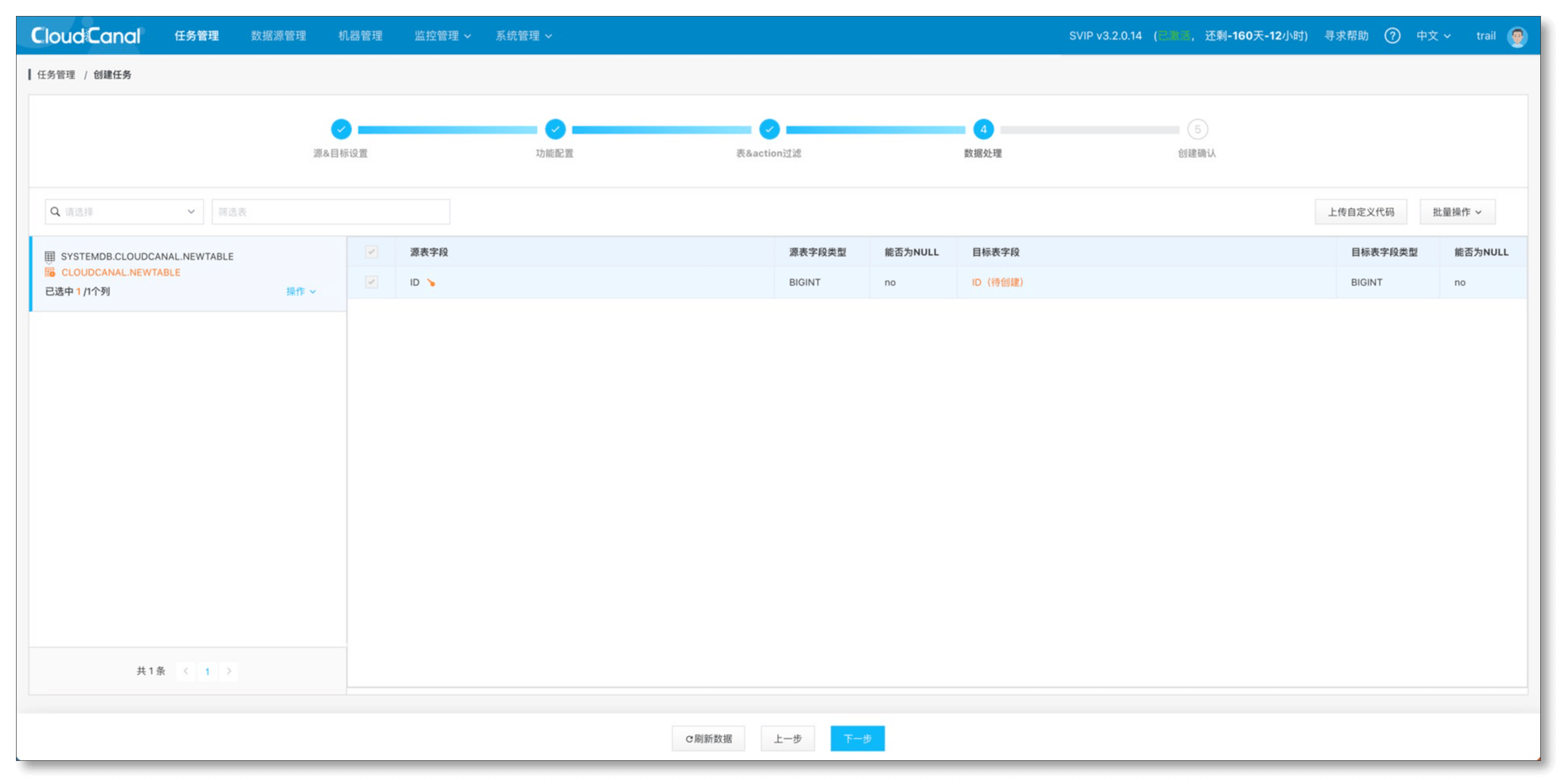Click the 筛选表 filter input field
The image size is (1564, 784).
(x=331, y=212)
